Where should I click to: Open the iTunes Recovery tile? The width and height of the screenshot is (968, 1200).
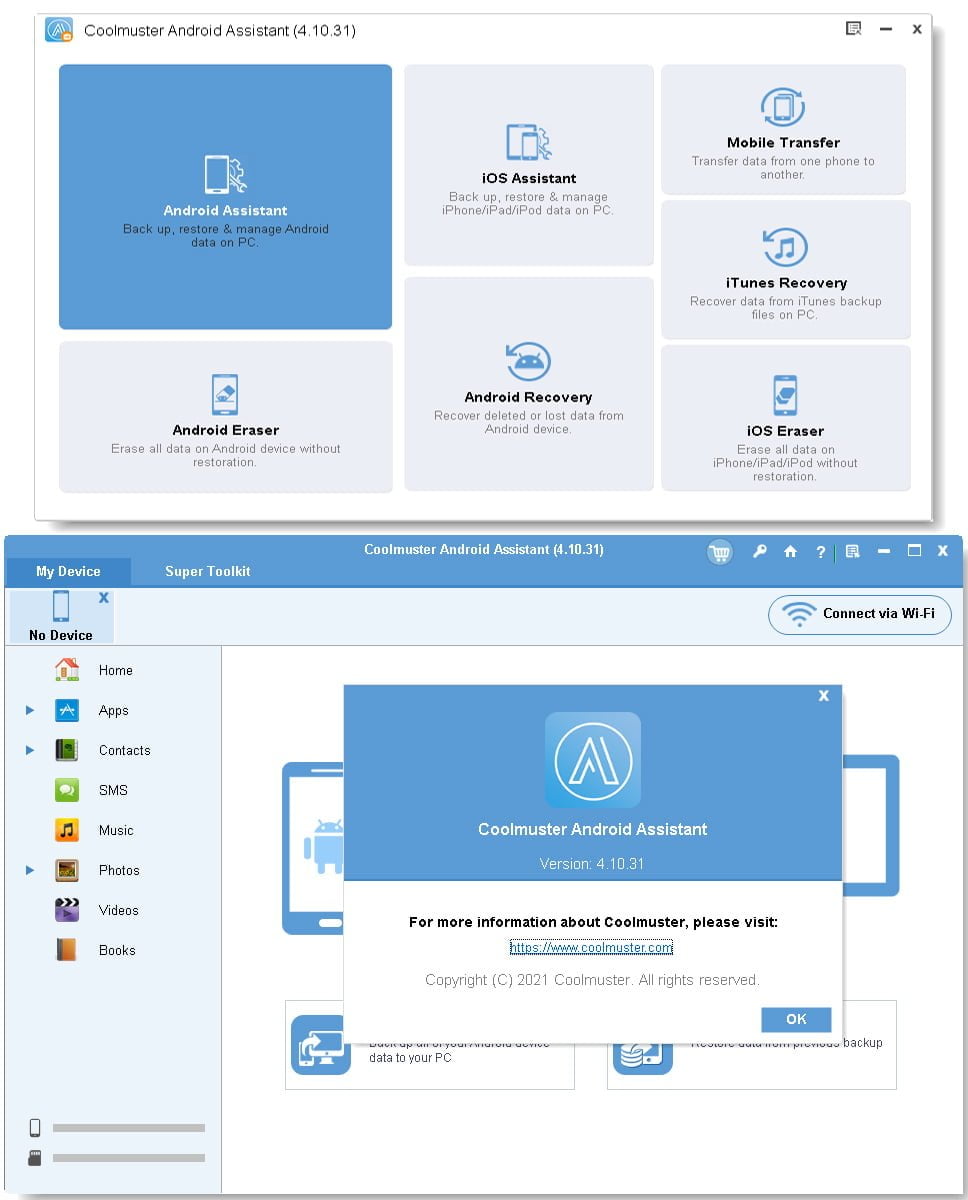pyautogui.click(x=785, y=270)
